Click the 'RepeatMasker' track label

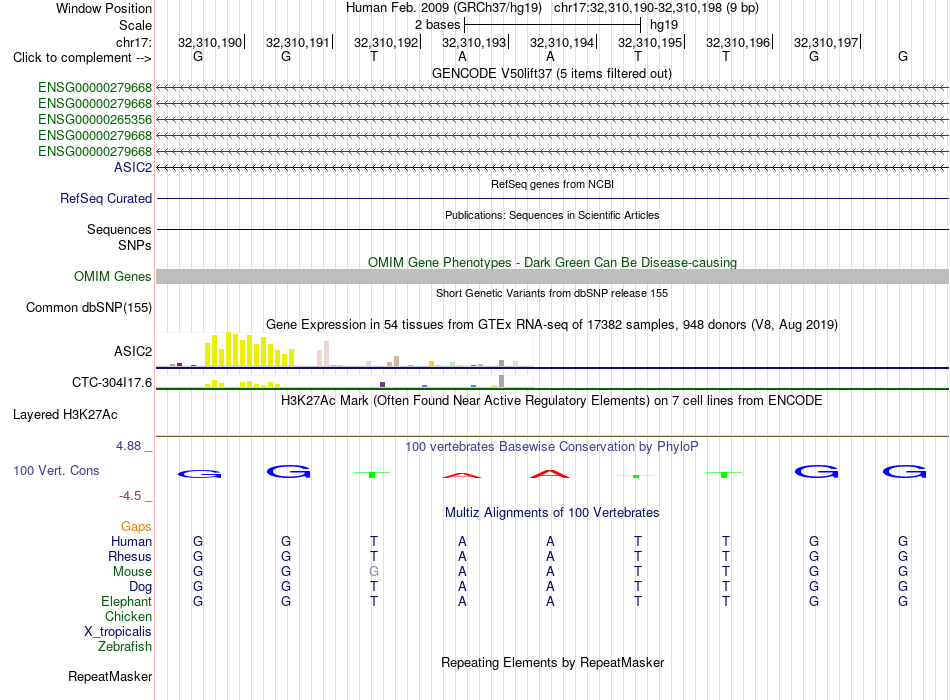110,676
